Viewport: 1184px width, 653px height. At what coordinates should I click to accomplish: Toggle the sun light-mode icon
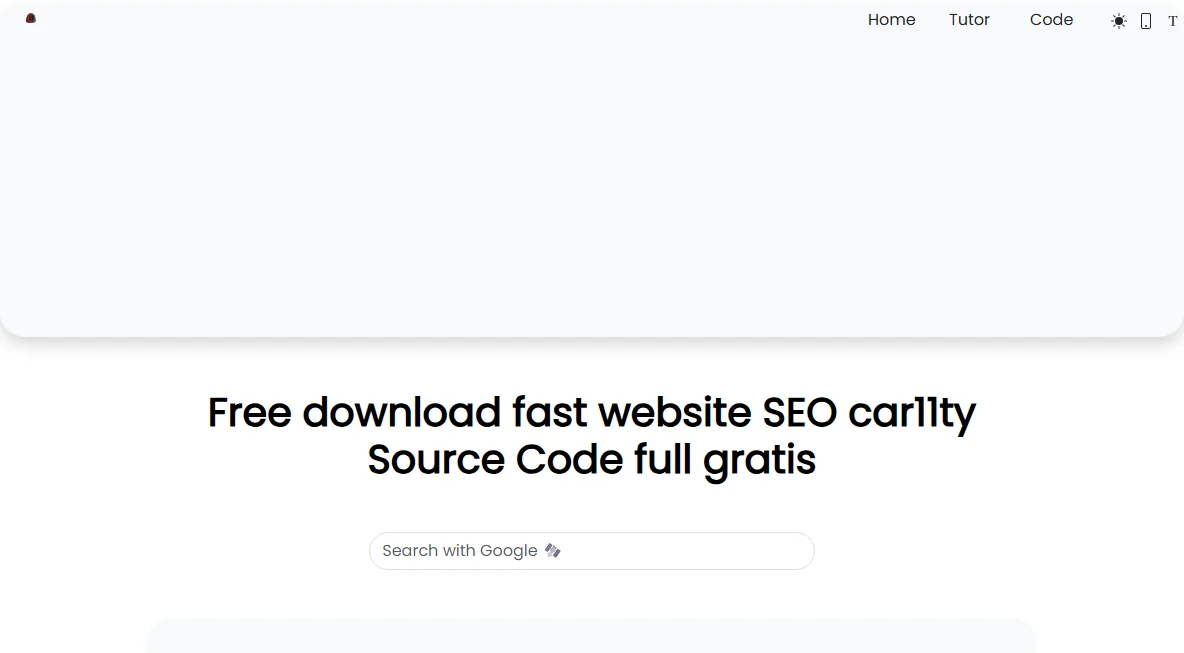[1119, 21]
